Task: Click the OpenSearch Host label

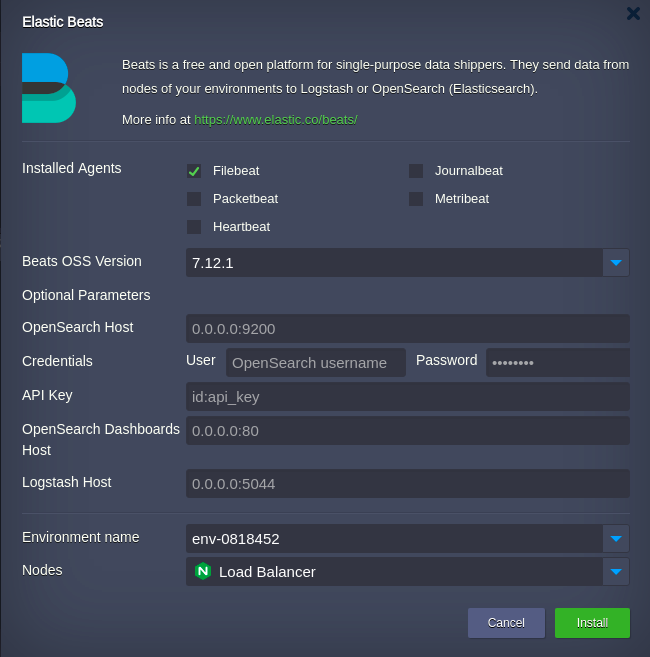Action: pyautogui.click(x=78, y=327)
